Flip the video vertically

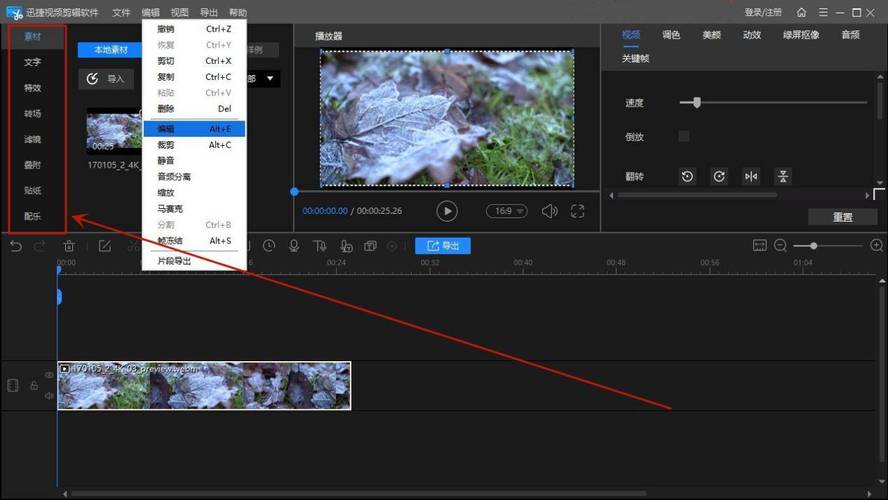(x=783, y=176)
